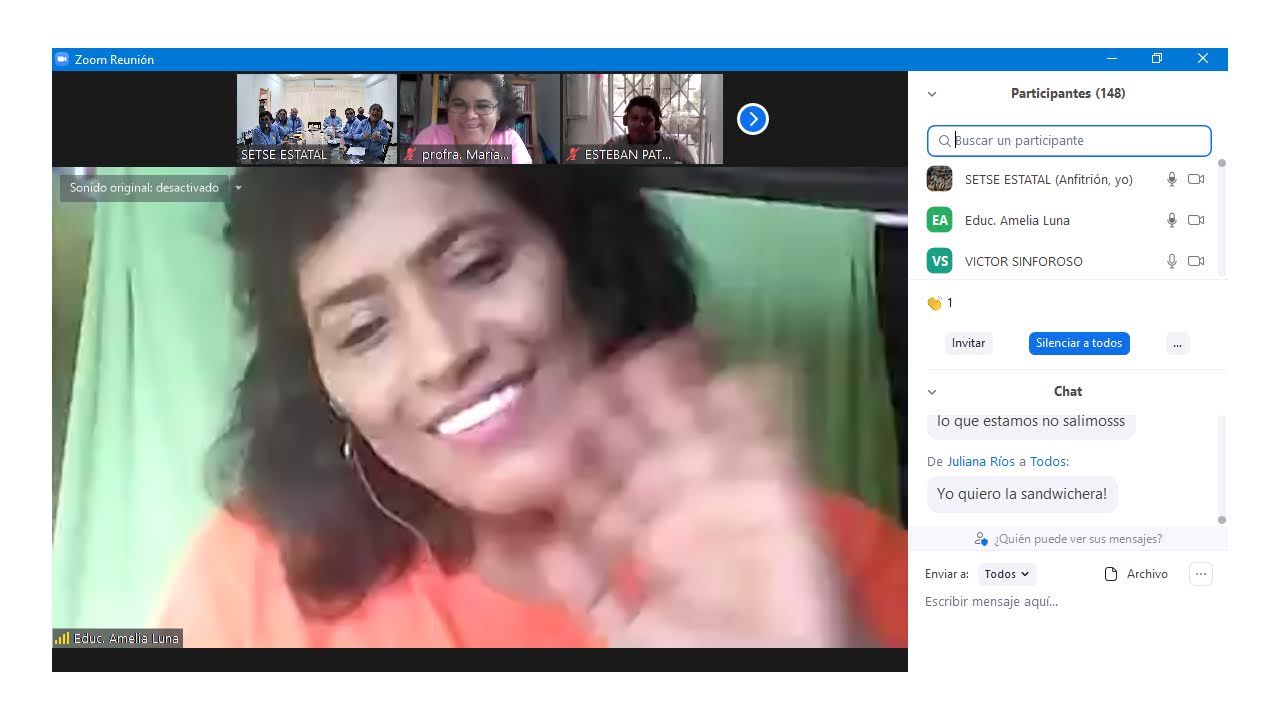Click the Sonido original: desactivado button

[x=144, y=188]
